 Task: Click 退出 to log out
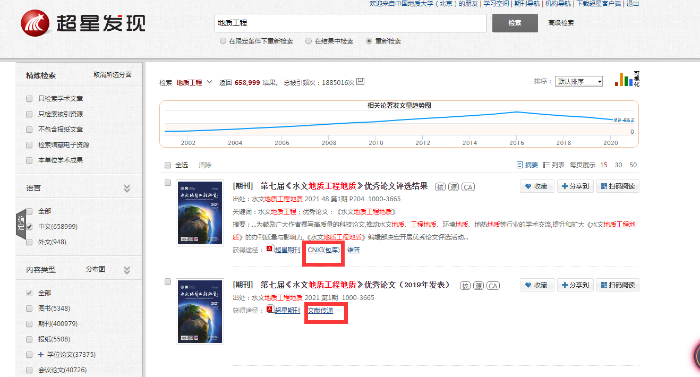tap(633, 3)
